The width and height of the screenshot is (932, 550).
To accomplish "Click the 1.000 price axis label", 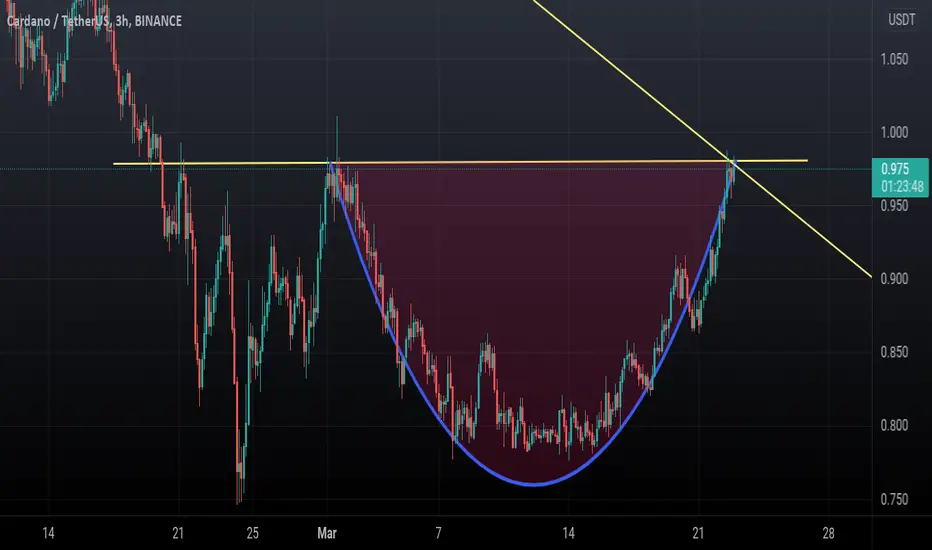I will 894,132.
